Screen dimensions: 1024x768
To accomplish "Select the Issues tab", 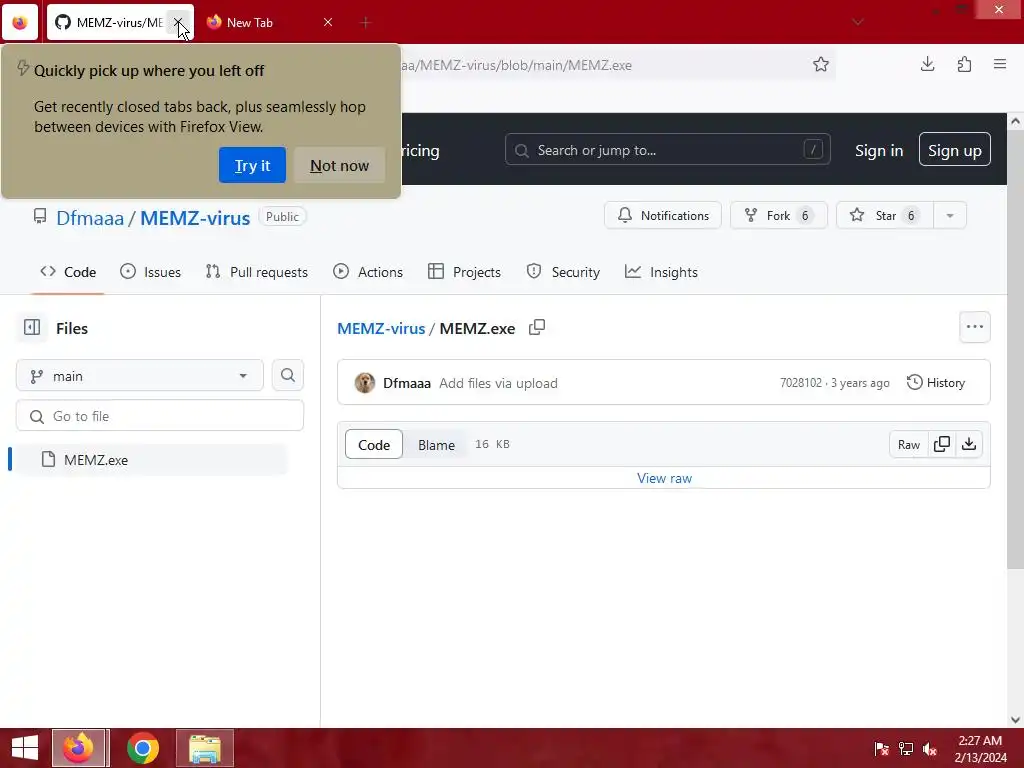I will 150,272.
